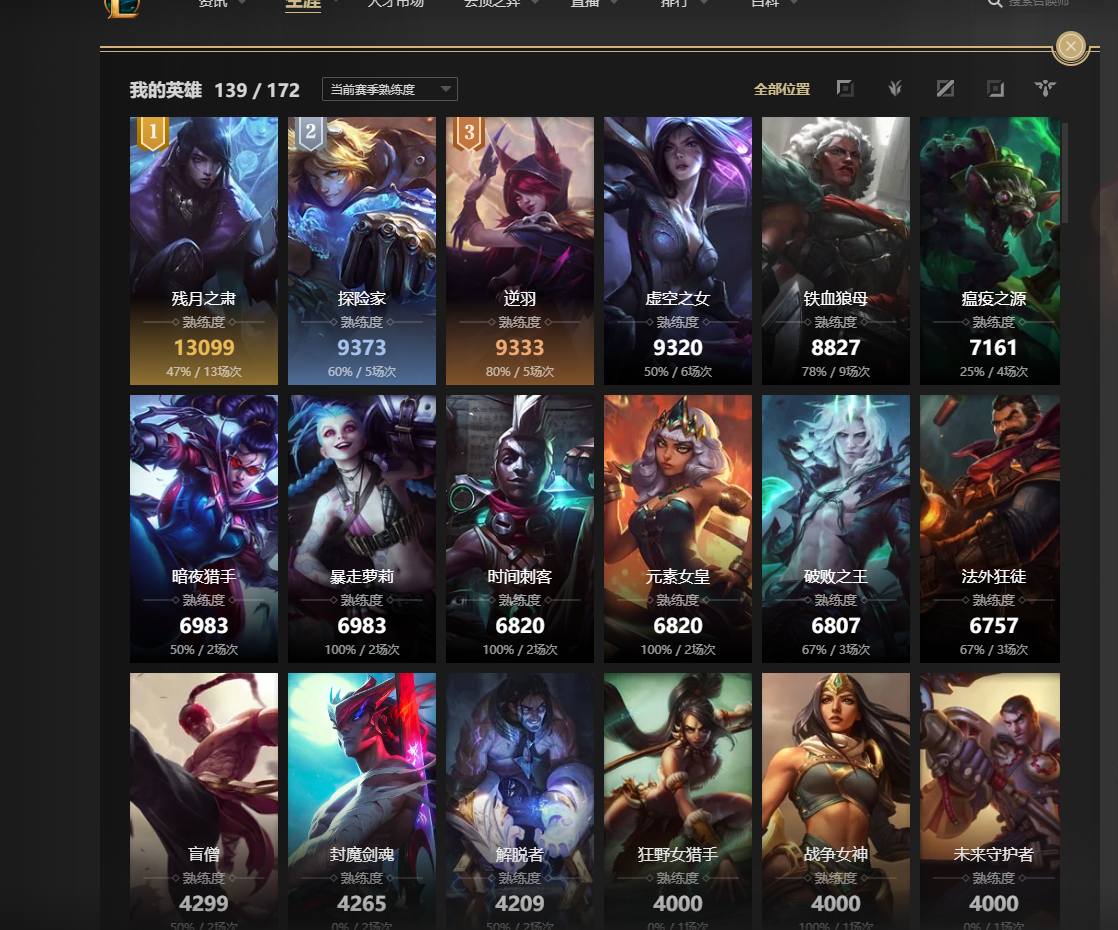The height and width of the screenshot is (930, 1118).
Task: Open the 人才市场 menu item
Action: 396,4
